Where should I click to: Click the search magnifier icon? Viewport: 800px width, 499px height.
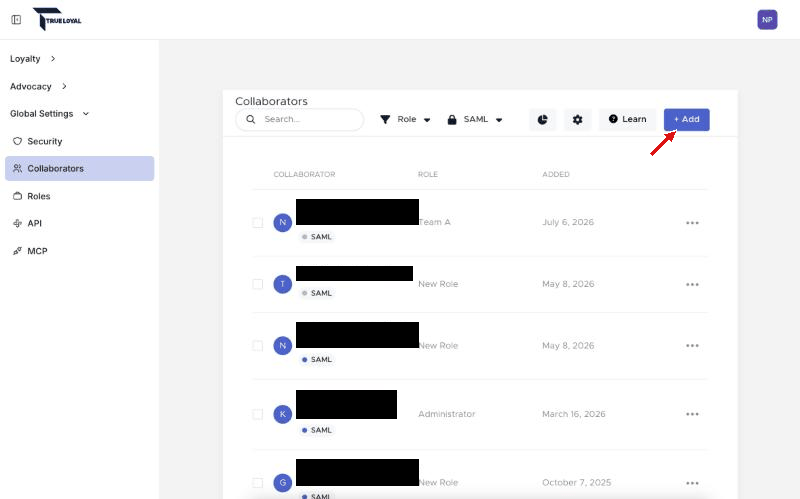[251, 119]
